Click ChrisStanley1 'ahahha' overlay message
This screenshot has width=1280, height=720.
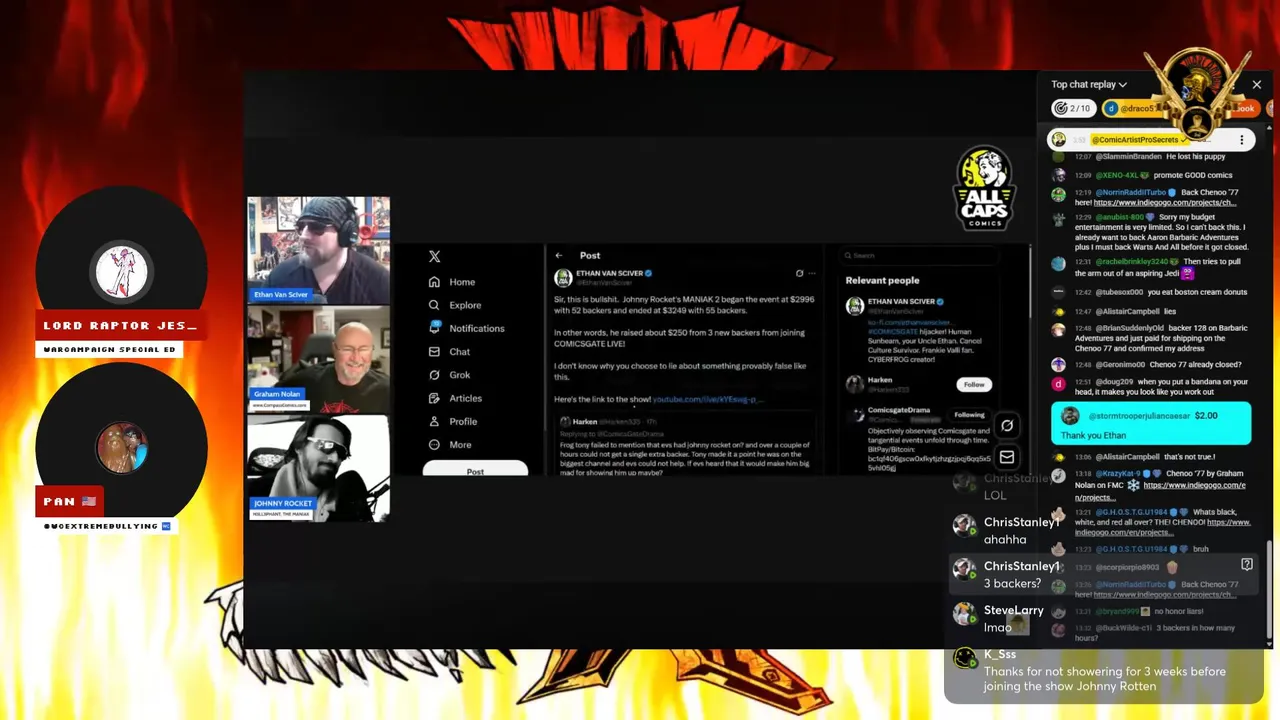click(x=1005, y=530)
